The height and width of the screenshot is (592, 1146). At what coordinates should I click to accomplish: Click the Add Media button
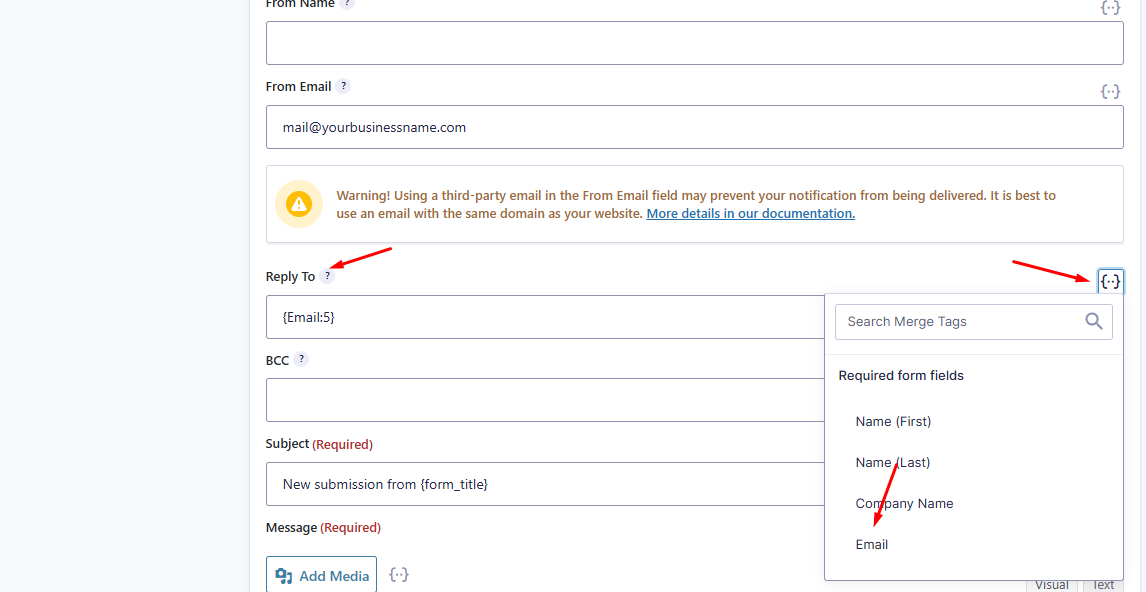coord(321,575)
